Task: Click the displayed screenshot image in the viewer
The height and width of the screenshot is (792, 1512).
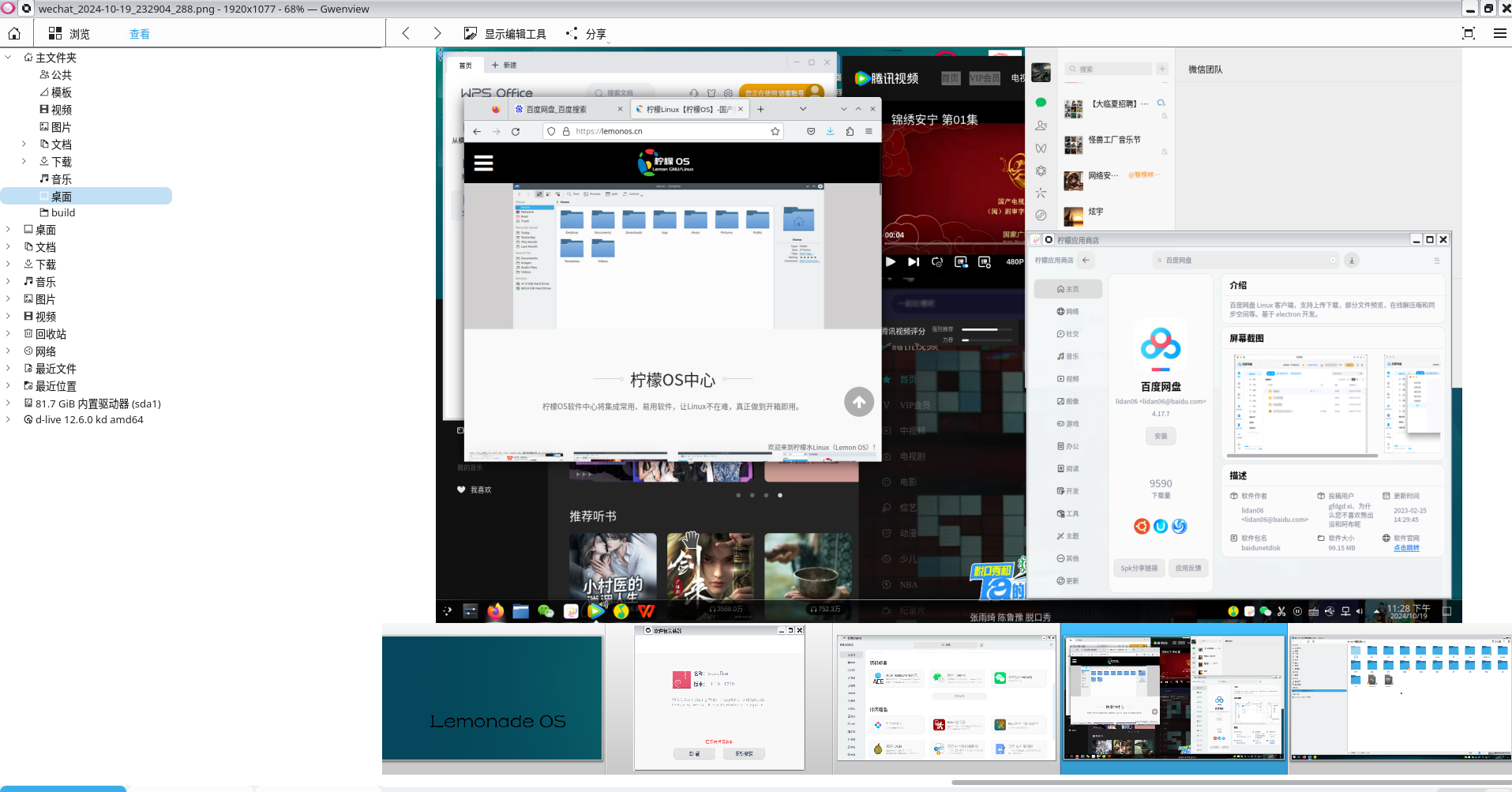Action: 948,335
